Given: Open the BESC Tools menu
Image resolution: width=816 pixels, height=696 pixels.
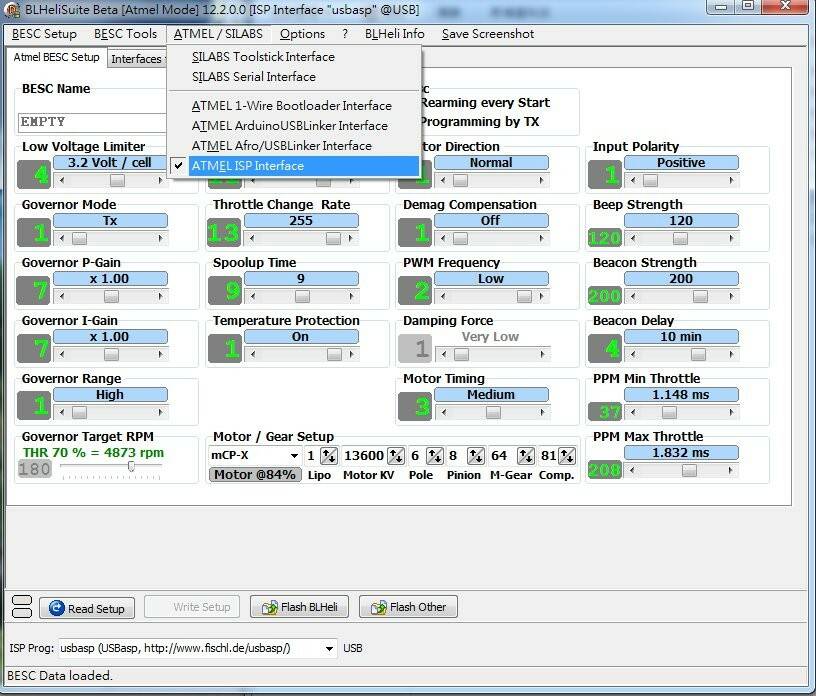Looking at the screenshot, I should coord(125,34).
